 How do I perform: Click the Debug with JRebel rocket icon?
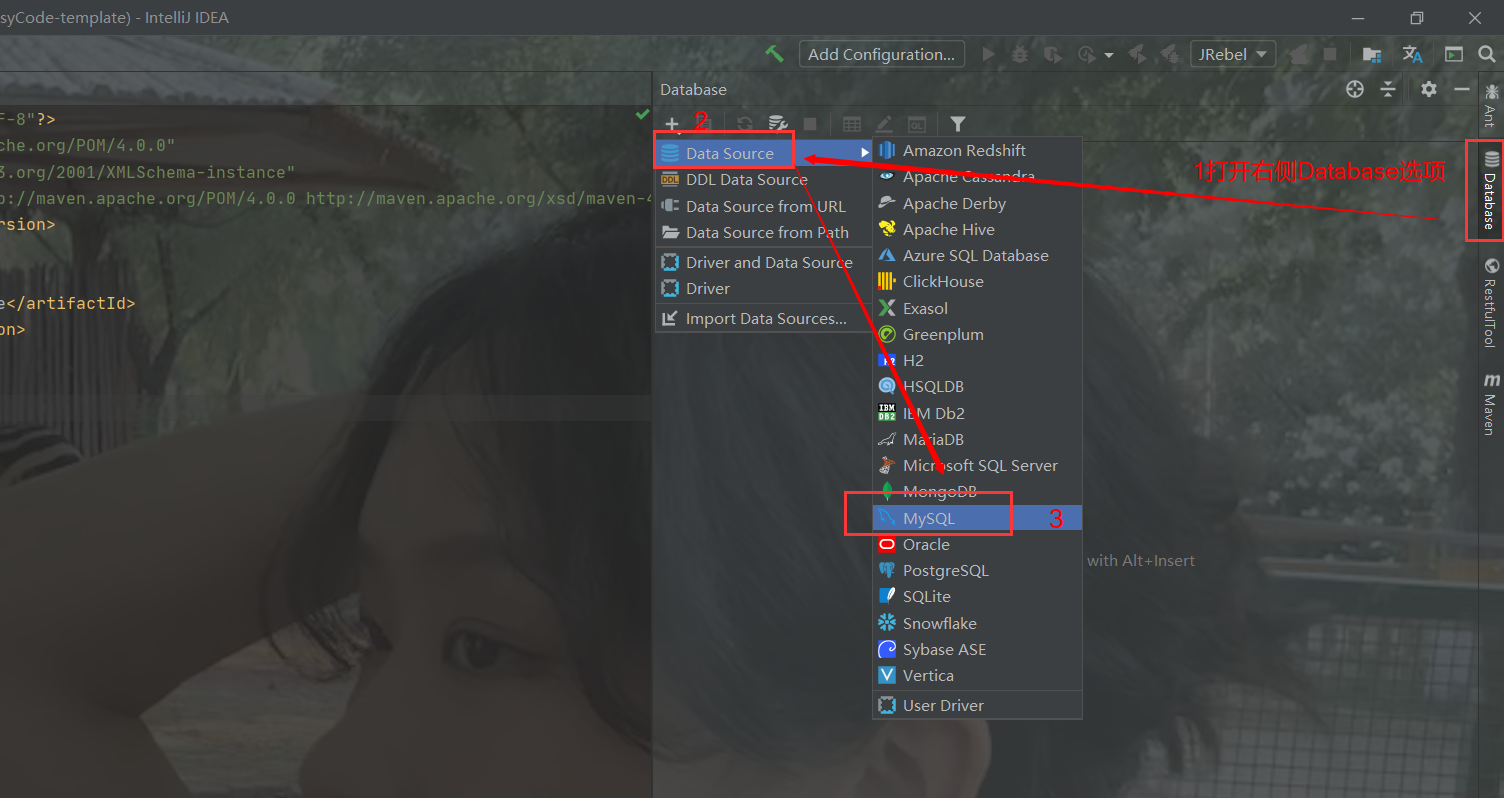point(1167,54)
